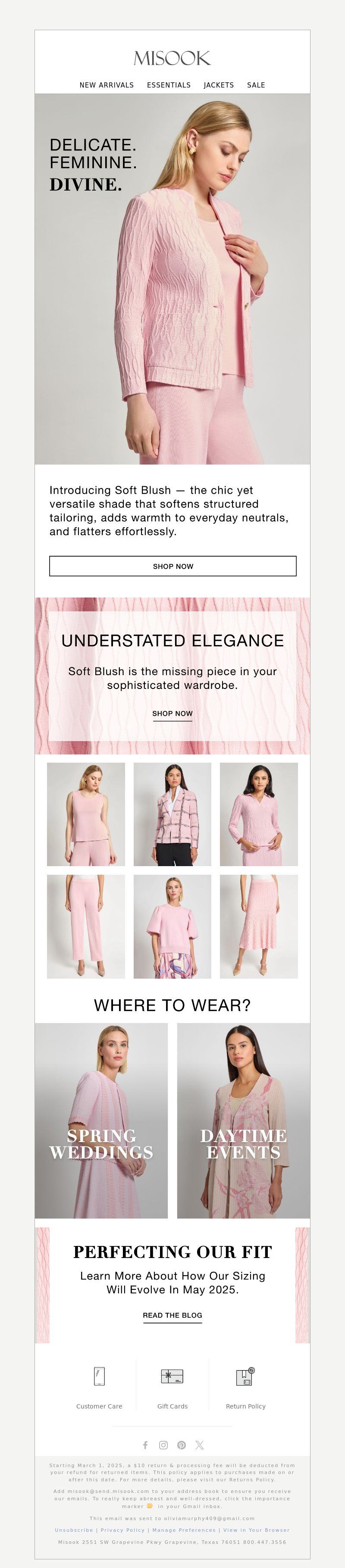Open the Read the Blog link
The image size is (345, 1568).
pos(172,1315)
